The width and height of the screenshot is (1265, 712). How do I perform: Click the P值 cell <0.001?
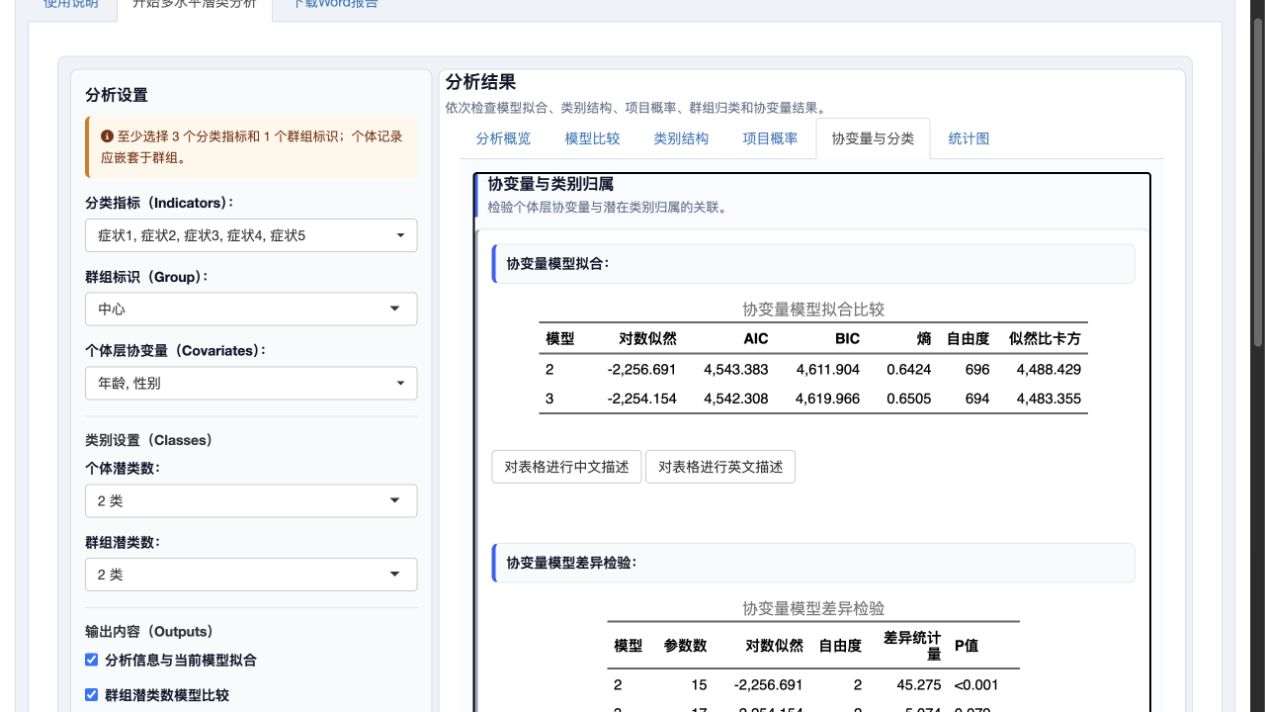coord(976,685)
